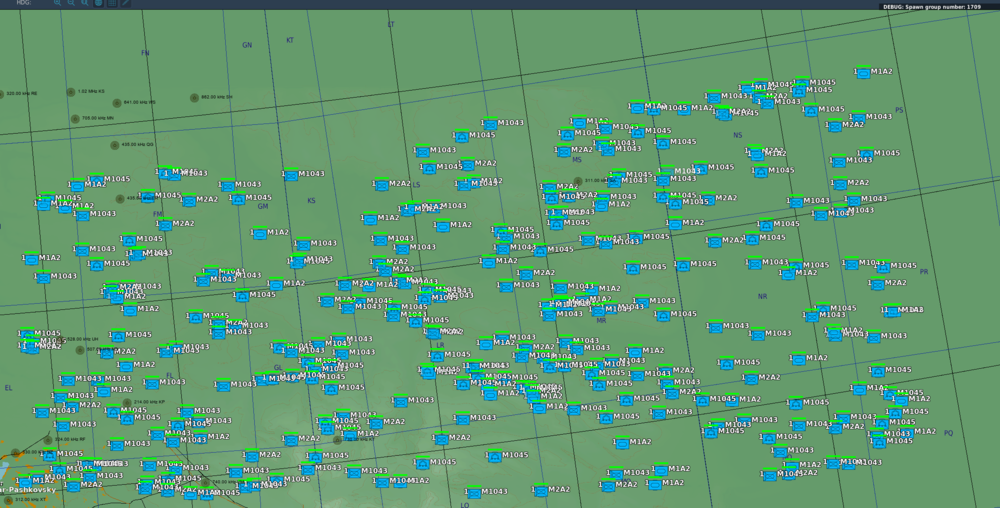Click the 1.02 MHz KS beacon icon
The height and width of the screenshot is (508, 1000).
pos(71,92)
